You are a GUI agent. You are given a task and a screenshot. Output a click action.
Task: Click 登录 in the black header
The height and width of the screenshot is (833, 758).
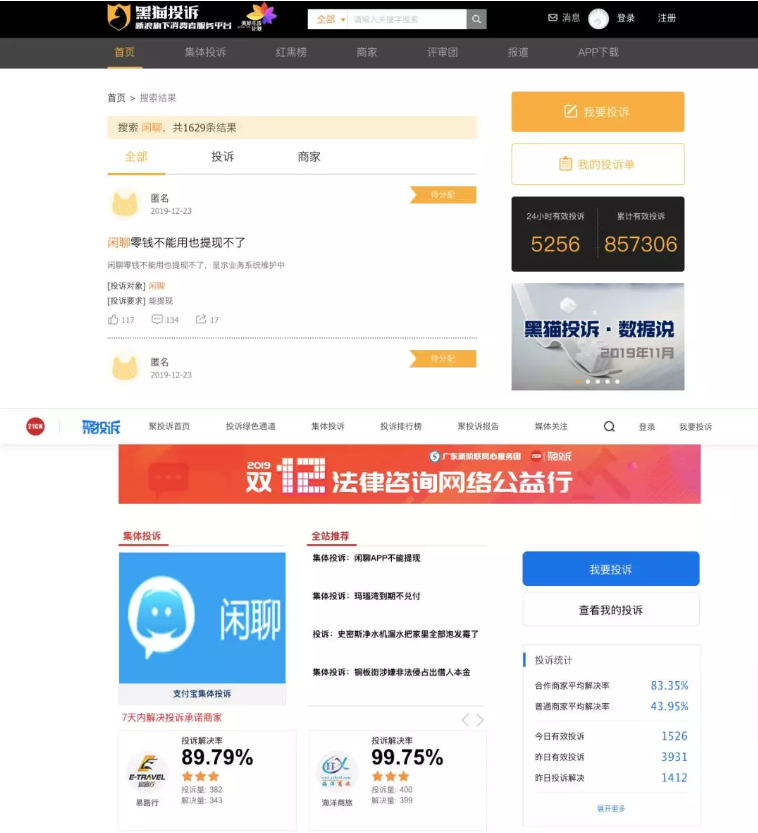(626, 18)
